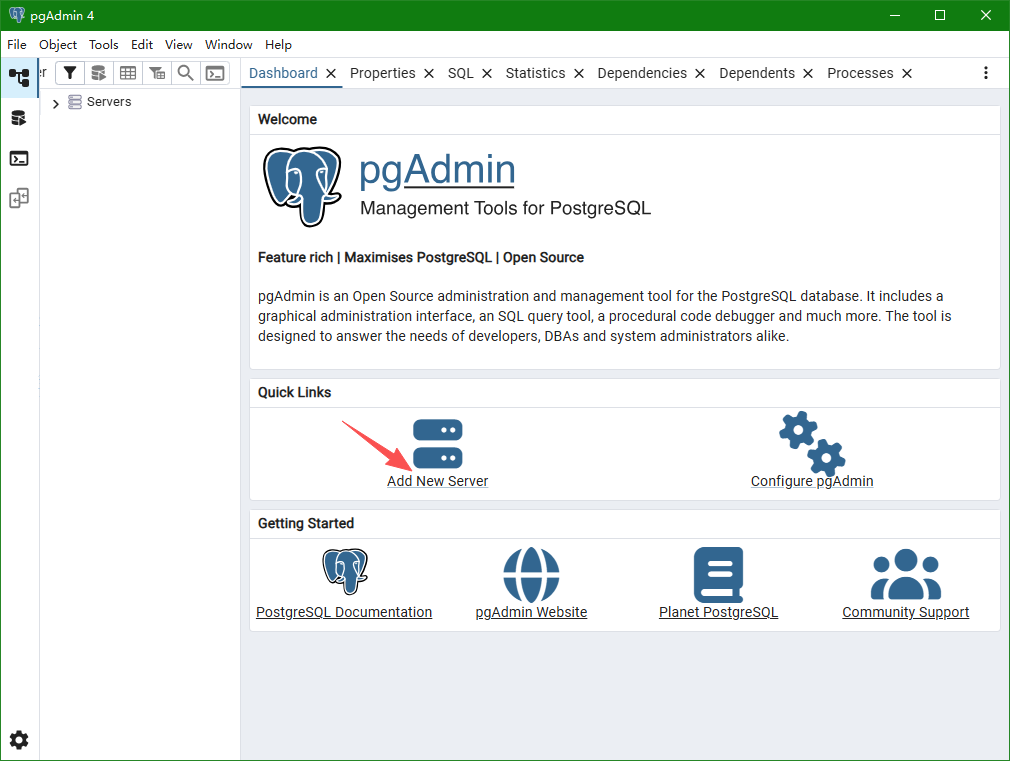Switch to the Dependencies tab
The width and height of the screenshot is (1010, 761).
tap(642, 73)
